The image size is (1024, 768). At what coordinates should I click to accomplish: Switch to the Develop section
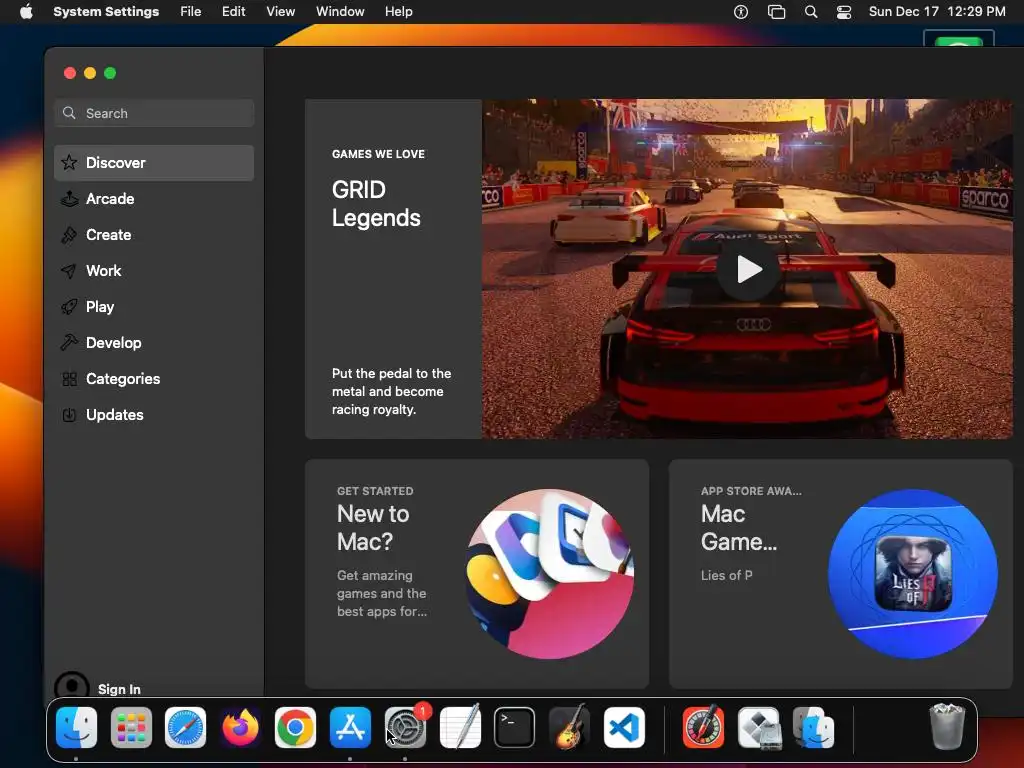154,342
